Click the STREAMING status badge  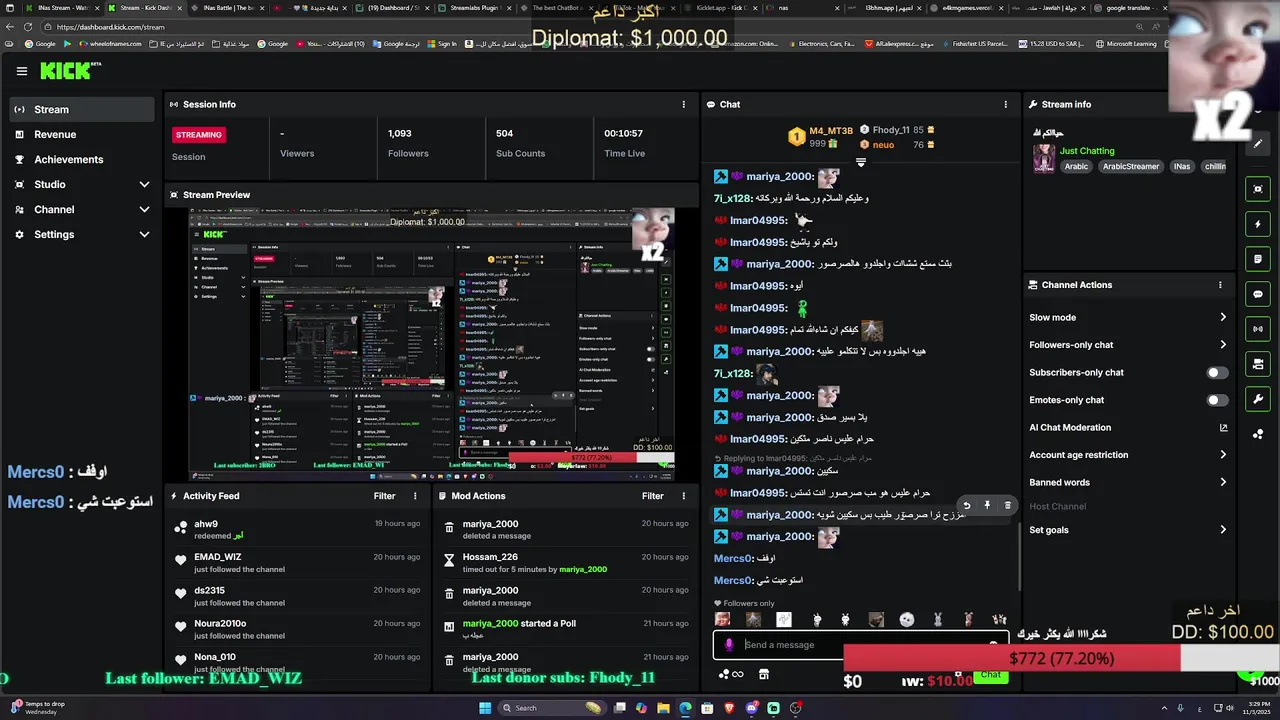tap(199, 135)
